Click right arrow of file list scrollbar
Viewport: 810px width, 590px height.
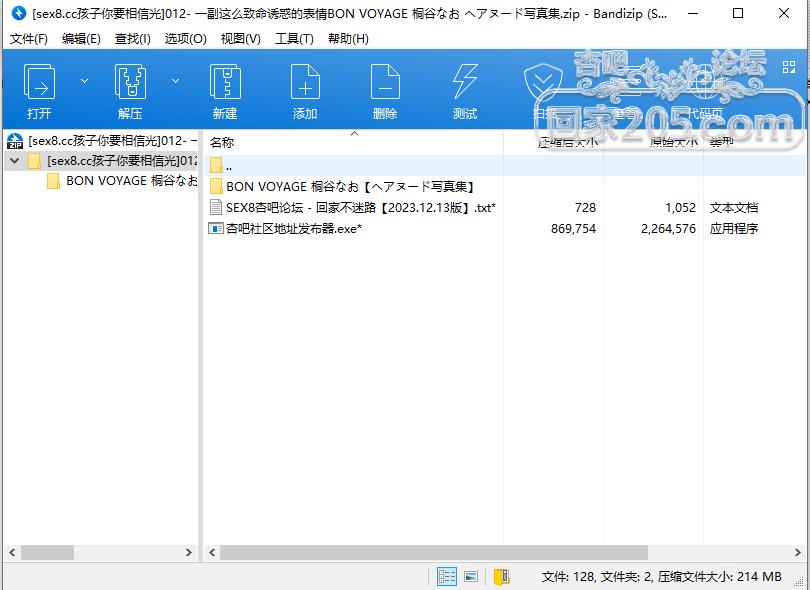798,552
